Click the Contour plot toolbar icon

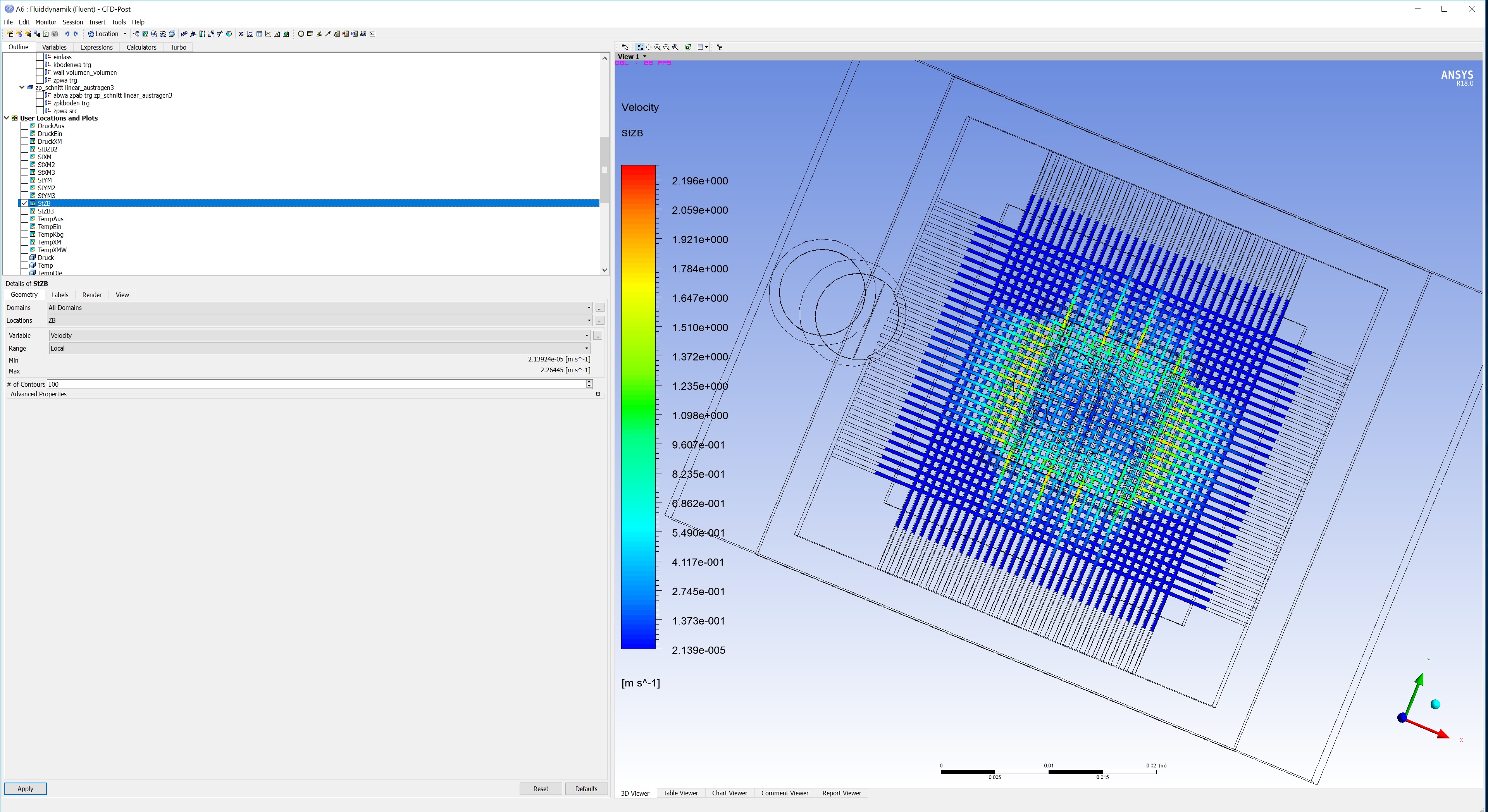[x=146, y=34]
